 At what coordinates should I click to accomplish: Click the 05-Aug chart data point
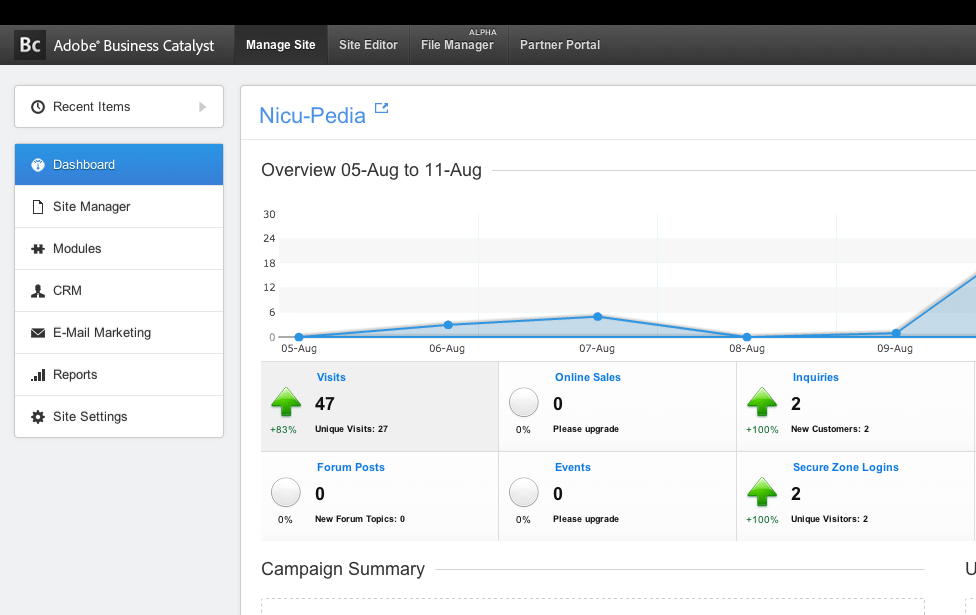(x=299, y=337)
